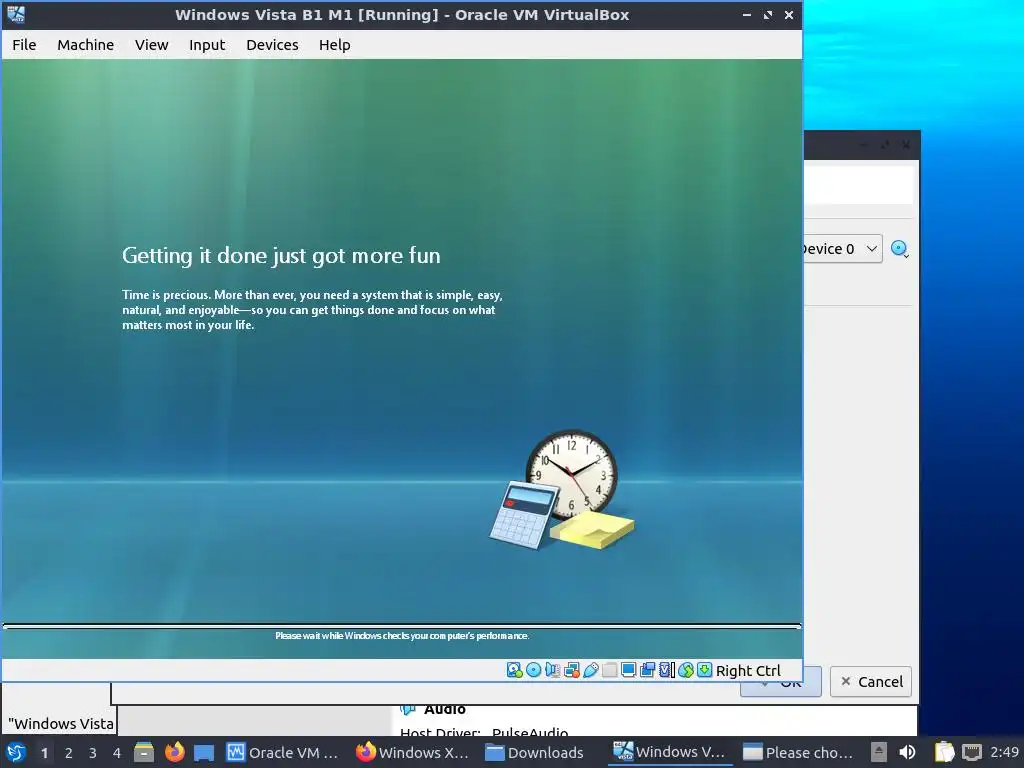Screen dimensions: 1024x768
Task: Click the clipboard manager tray icon
Action: [944, 752]
